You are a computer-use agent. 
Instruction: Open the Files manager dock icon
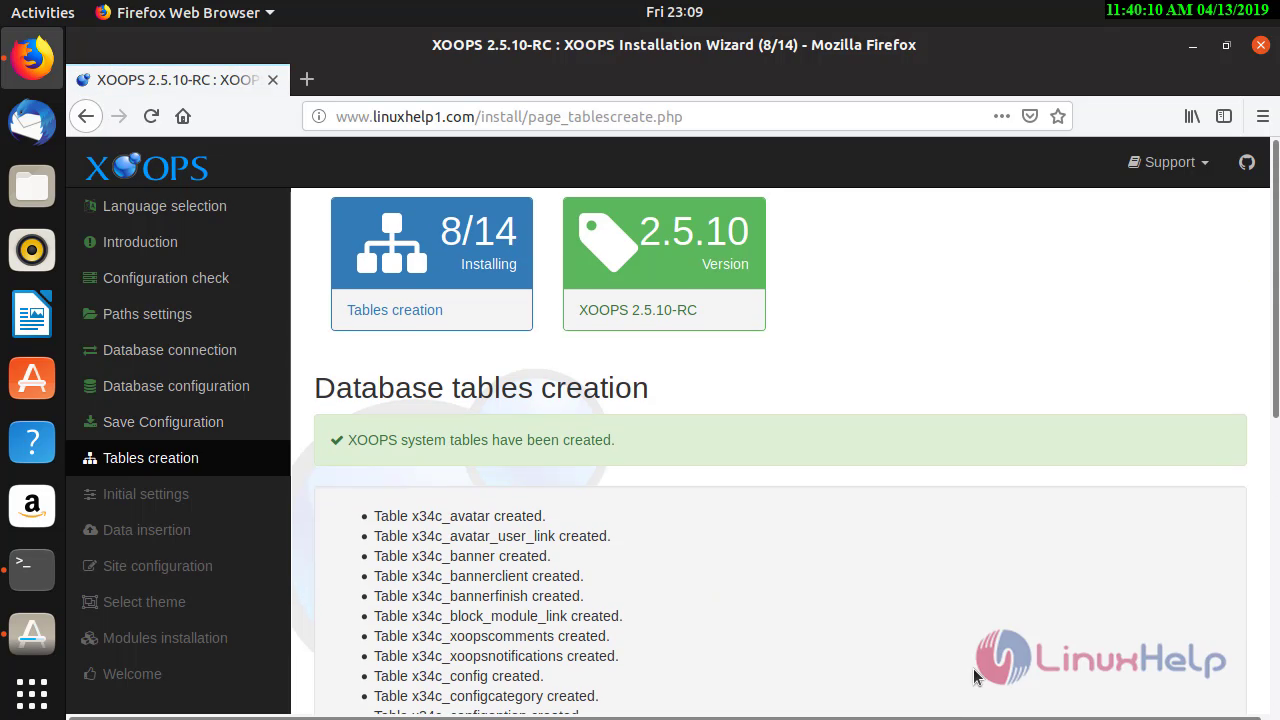[32, 187]
